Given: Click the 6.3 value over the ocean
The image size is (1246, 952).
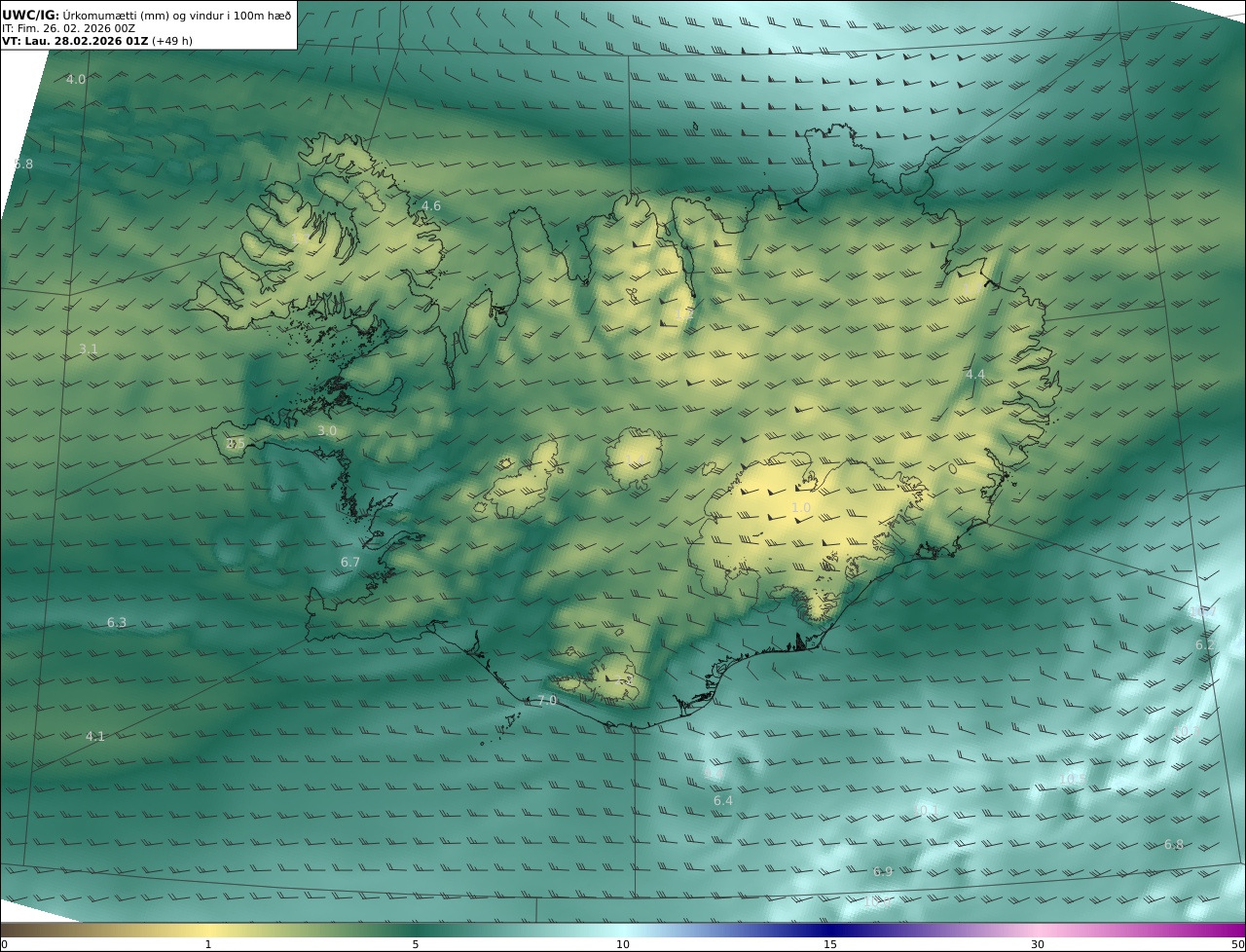Looking at the screenshot, I should click(117, 622).
